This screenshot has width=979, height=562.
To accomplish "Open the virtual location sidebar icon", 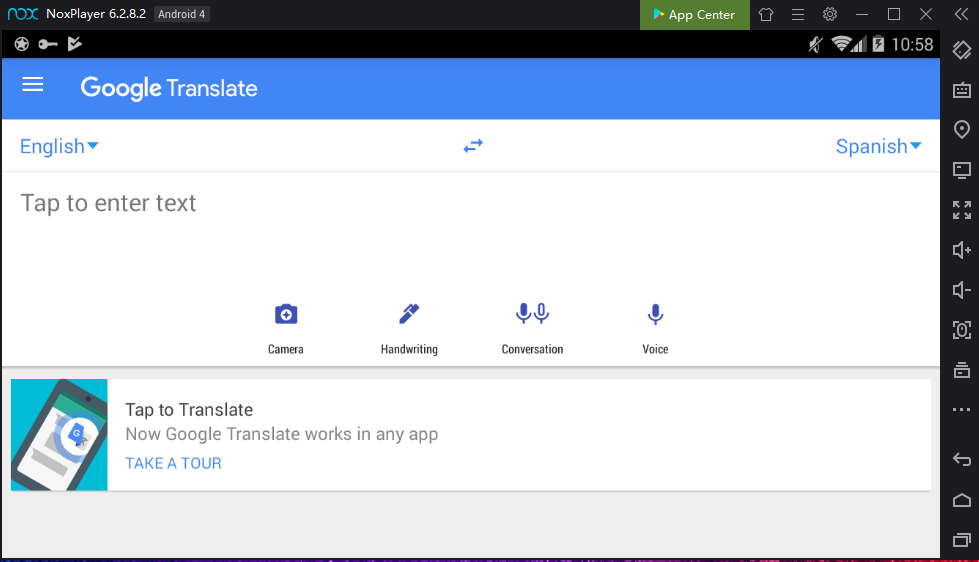I will [962, 129].
